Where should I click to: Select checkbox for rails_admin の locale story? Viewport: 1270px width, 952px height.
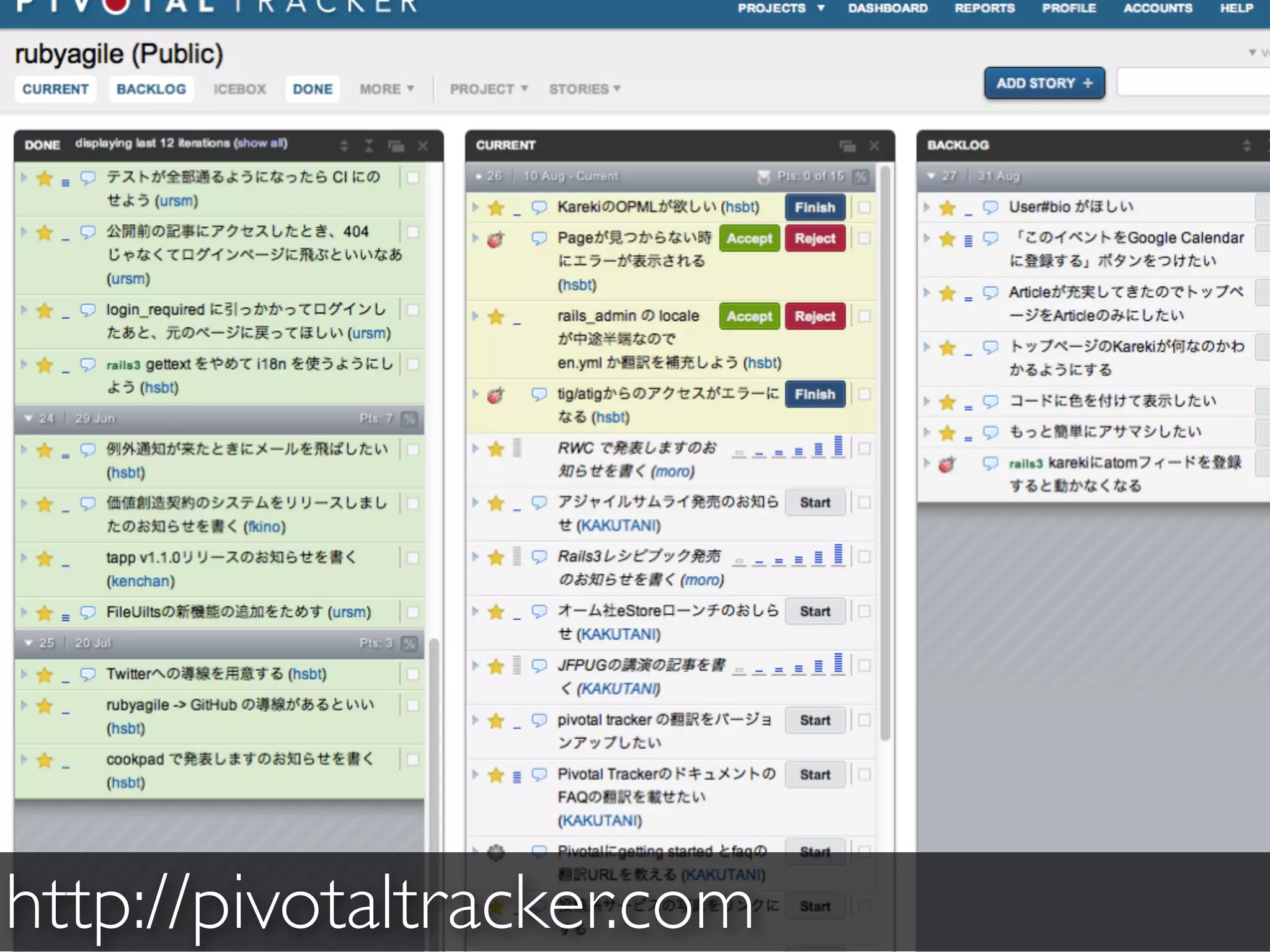tap(864, 317)
